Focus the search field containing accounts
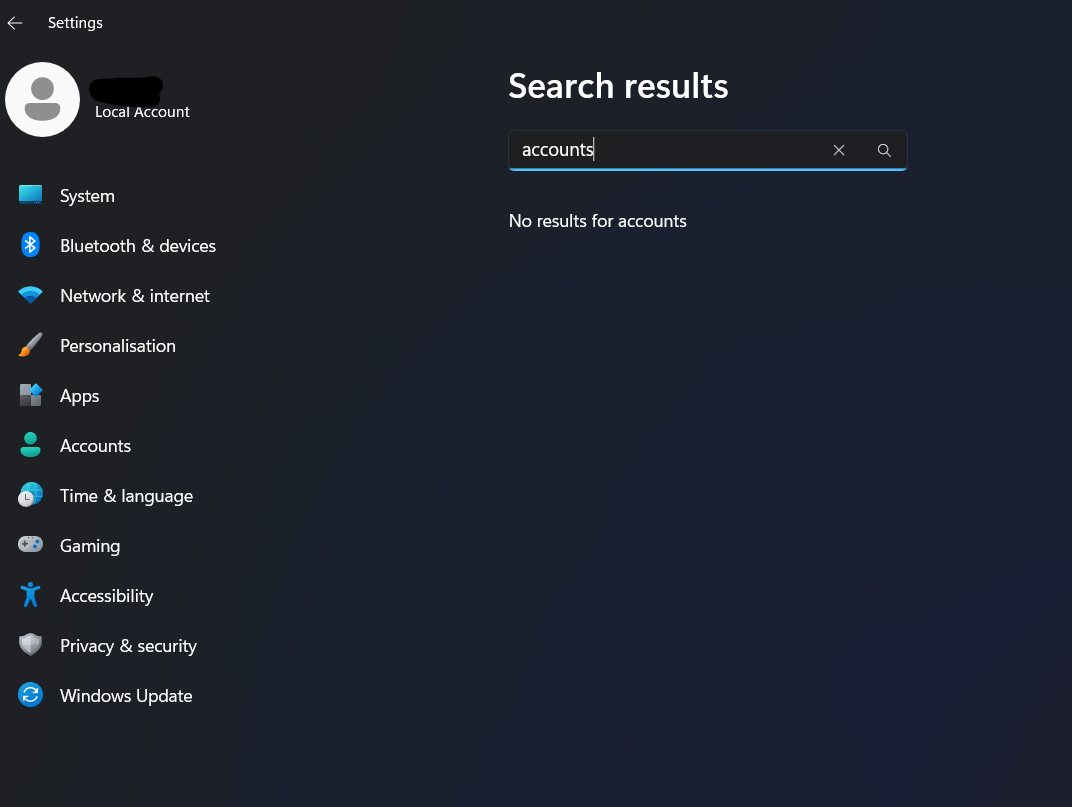 (708, 150)
